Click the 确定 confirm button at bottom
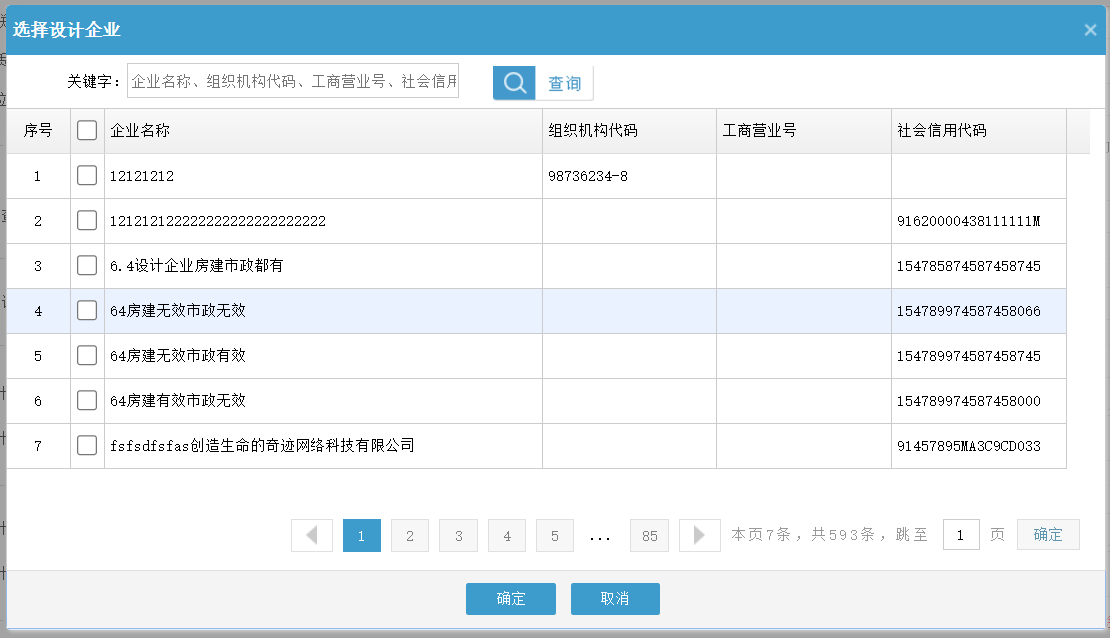Viewport: 1110px width, 638px height. click(x=510, y=598)
